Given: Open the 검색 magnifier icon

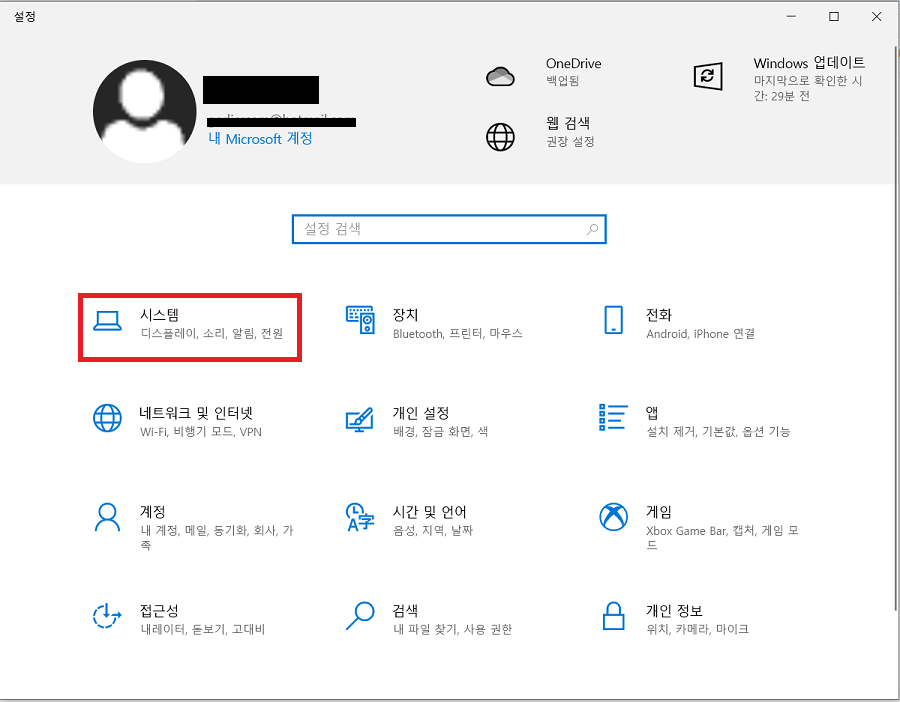Looking at the screenshot, I should [x=360, y=615].
